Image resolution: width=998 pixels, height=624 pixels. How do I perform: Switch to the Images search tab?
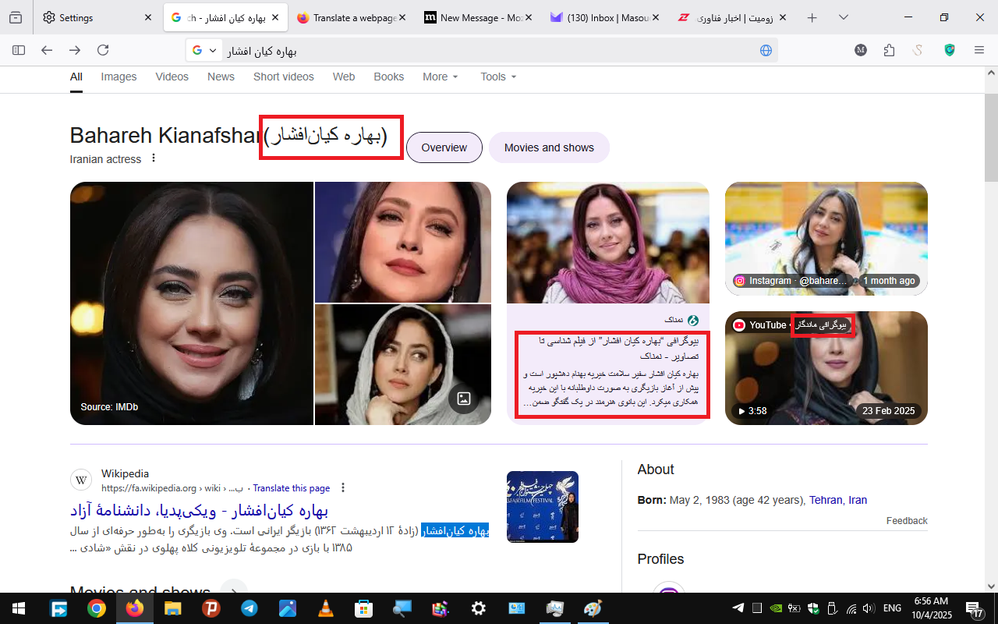pos(118,77)
